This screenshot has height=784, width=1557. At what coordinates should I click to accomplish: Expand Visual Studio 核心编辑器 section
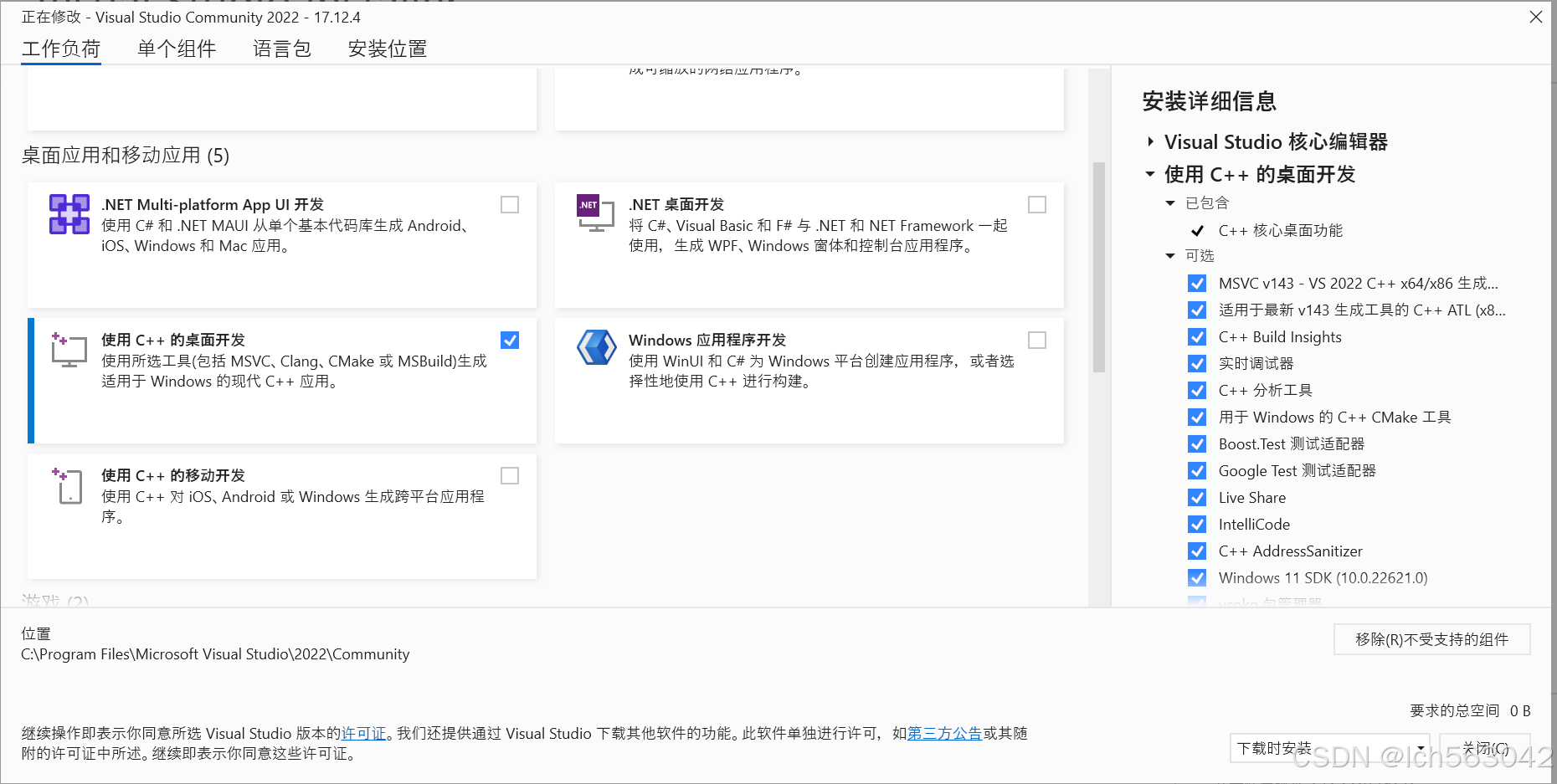pyautogui.click(x=1151, y=142)
